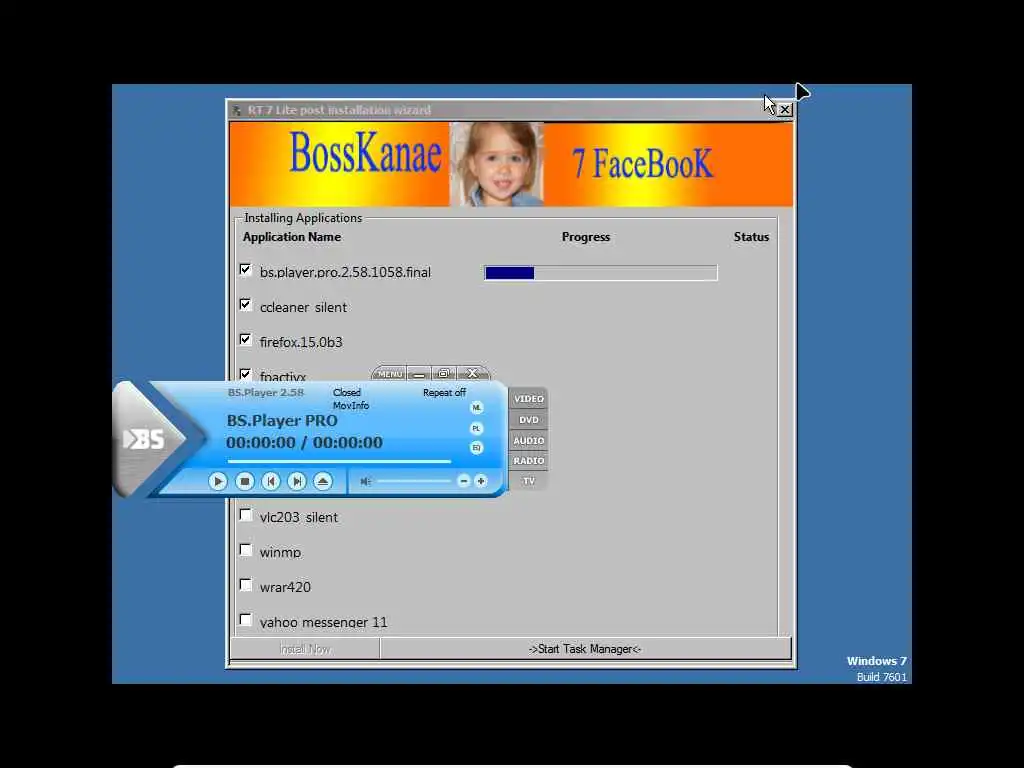The height and width of the screenshot is (768, 1024).
Task: Click the 00:00:00 / 00:00:00 time display
Action: (304, 443)
